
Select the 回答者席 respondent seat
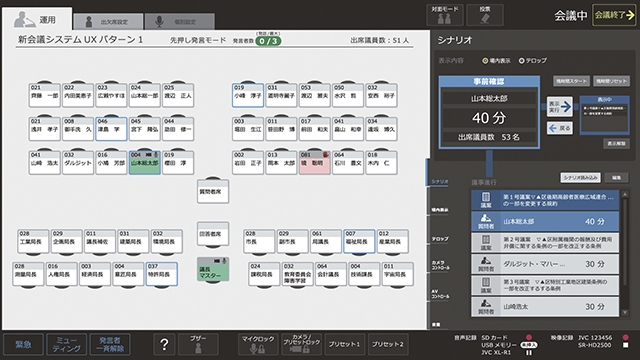point(213,234)
